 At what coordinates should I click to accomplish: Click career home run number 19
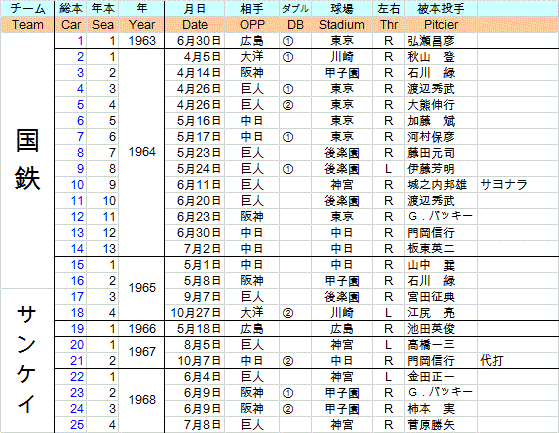point(71,329)
